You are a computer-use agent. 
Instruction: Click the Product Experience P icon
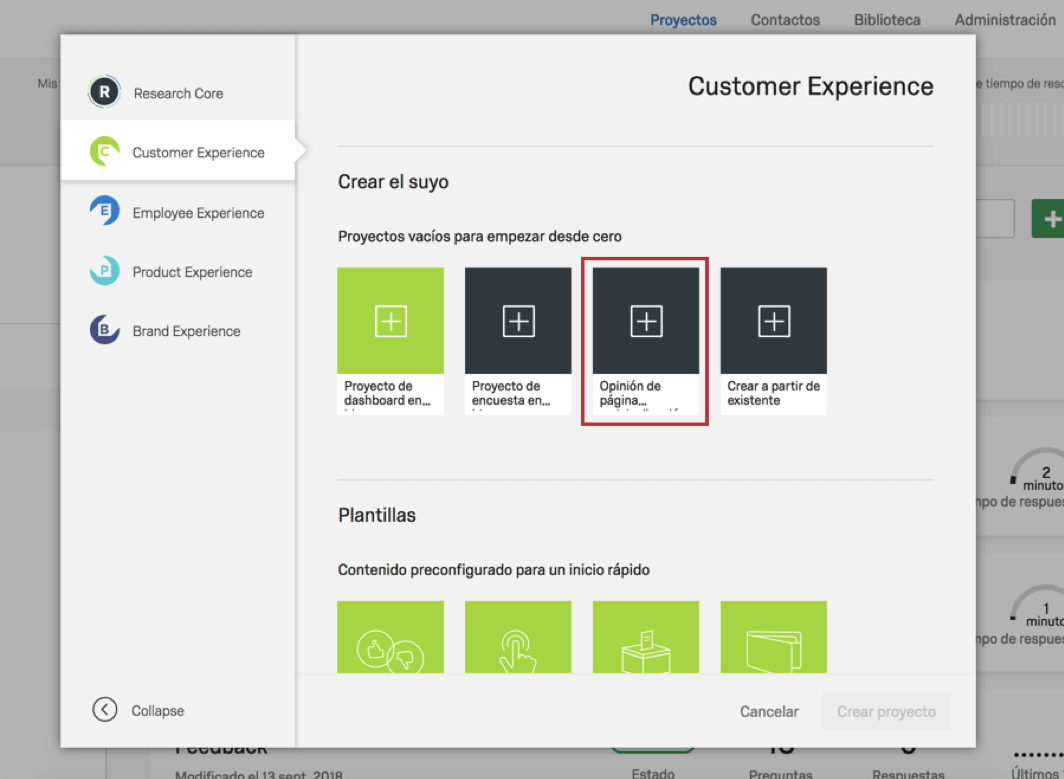click(104, 271)
